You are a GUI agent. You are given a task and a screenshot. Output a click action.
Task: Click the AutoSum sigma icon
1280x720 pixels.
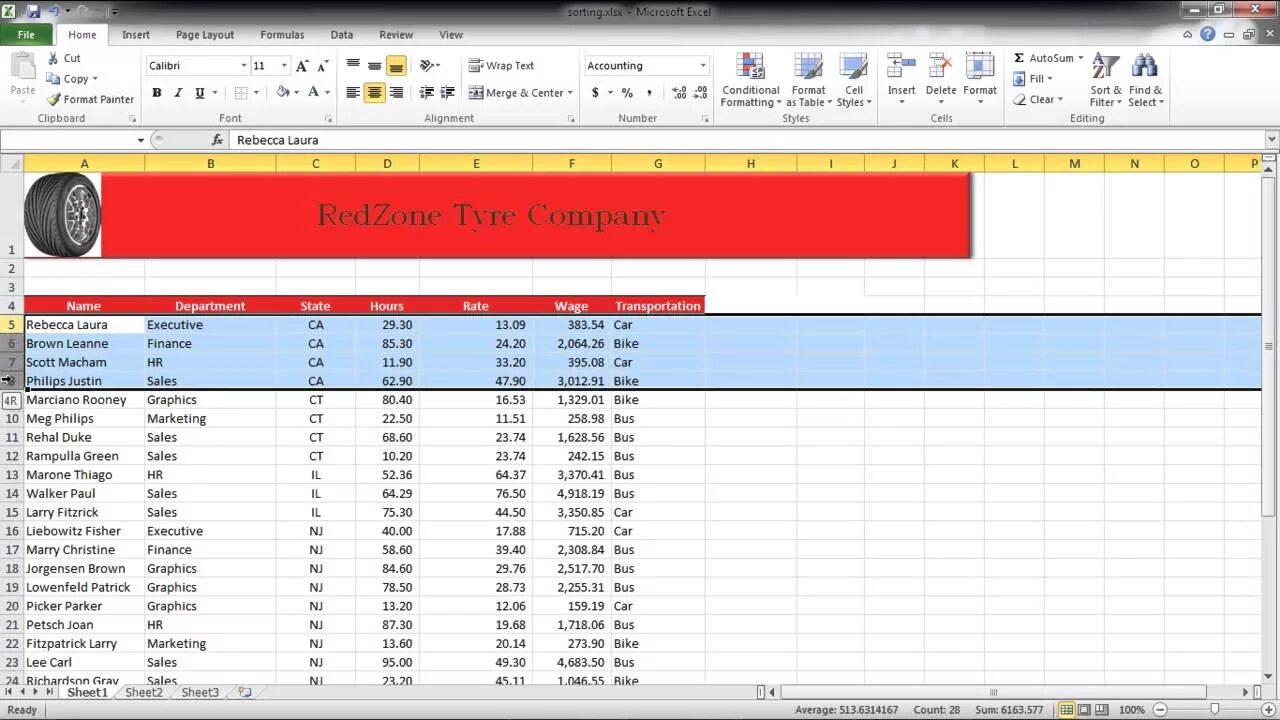tap(1019, 58)
